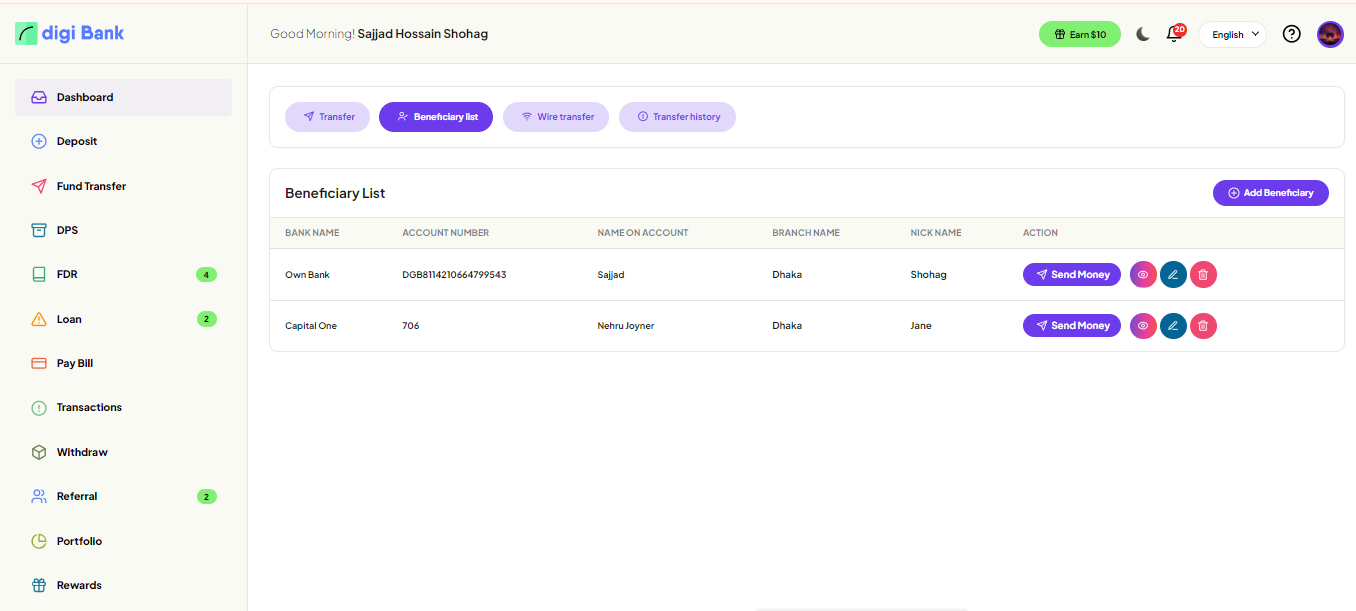Click the Add Beneficiary button
1356x611 pixels.
[x=1270, y=193]
